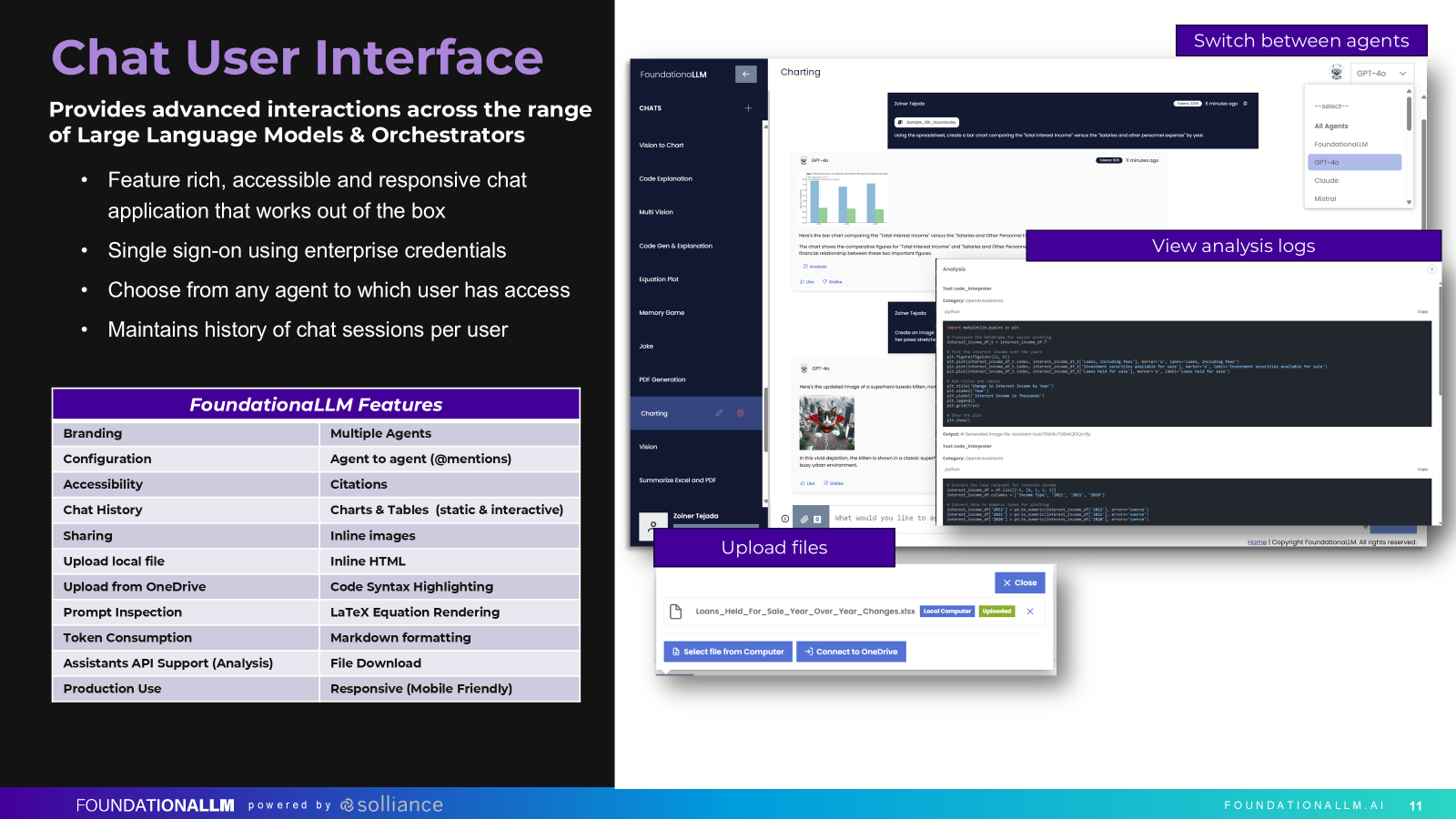Click the agent robot icon beside GPT-4o dropdown

[1336, 73]
